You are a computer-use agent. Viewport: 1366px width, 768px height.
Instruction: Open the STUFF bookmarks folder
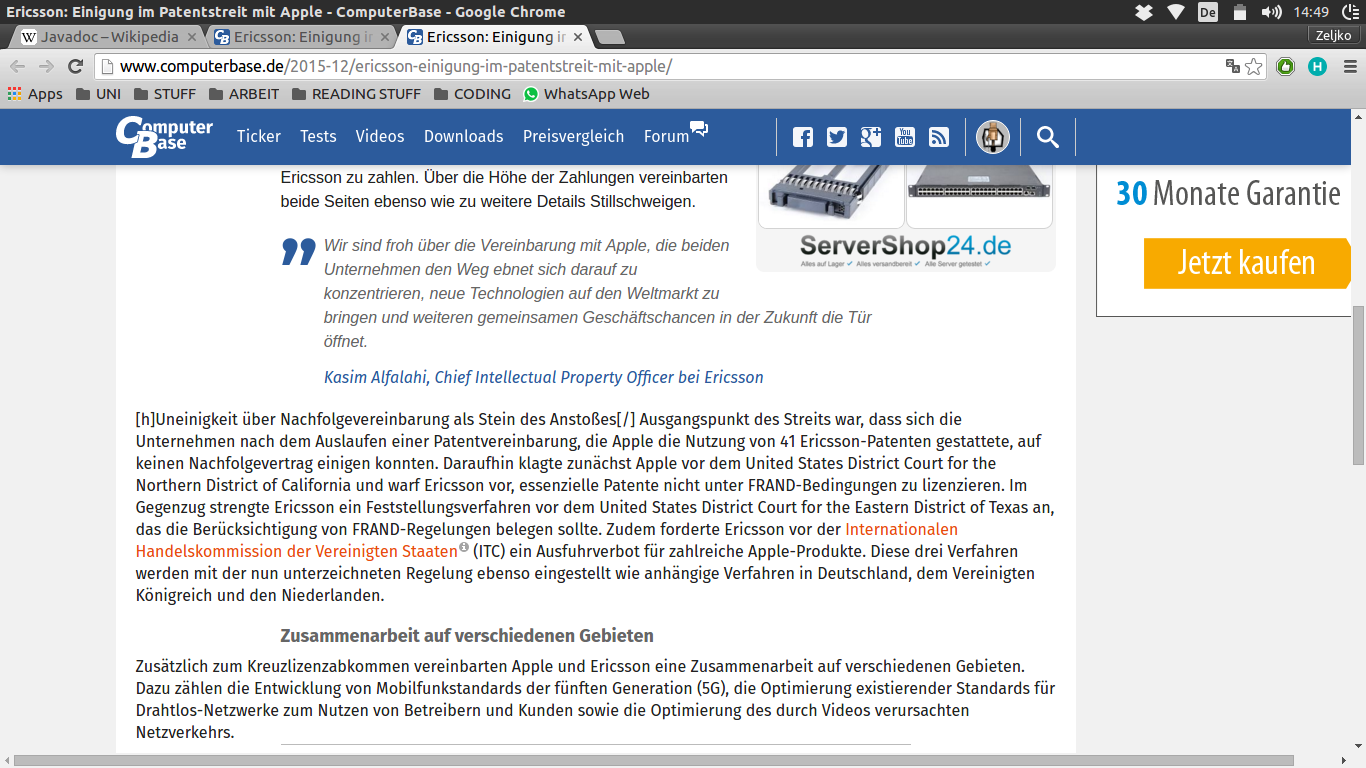pyautogui.click(x=165, y=94)
